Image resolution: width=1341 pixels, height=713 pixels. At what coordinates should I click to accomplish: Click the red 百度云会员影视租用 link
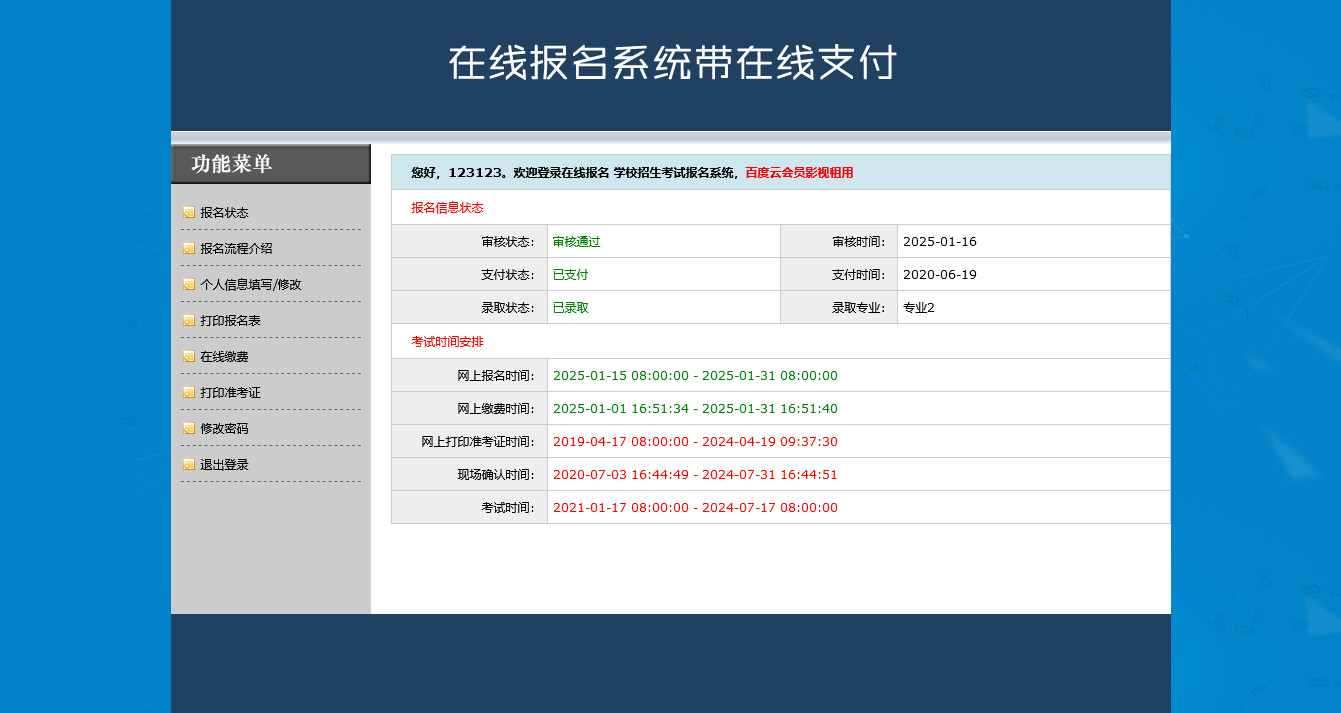coord(799,173)
